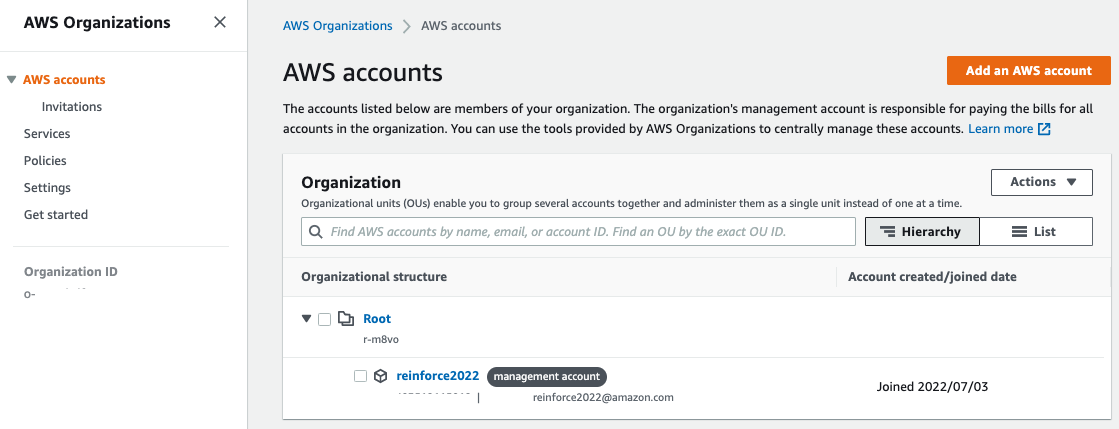The image size is (1119, 429).
Task: Go to Policies in sidebar
Action: 45,161
